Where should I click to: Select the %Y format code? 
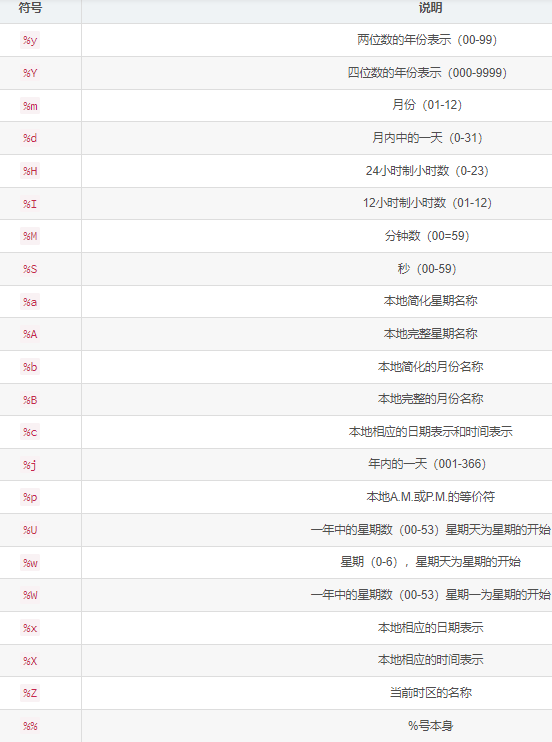click(x=30, y=73)
